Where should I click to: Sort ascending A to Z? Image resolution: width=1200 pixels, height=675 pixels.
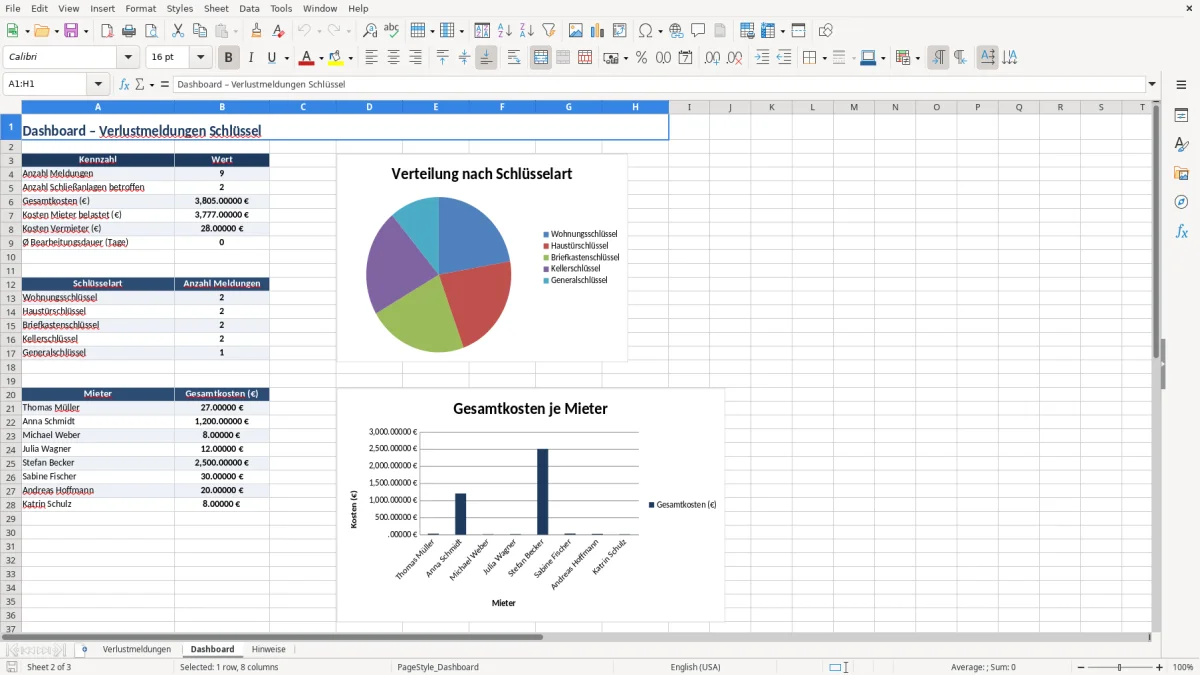tap(505, 31)
